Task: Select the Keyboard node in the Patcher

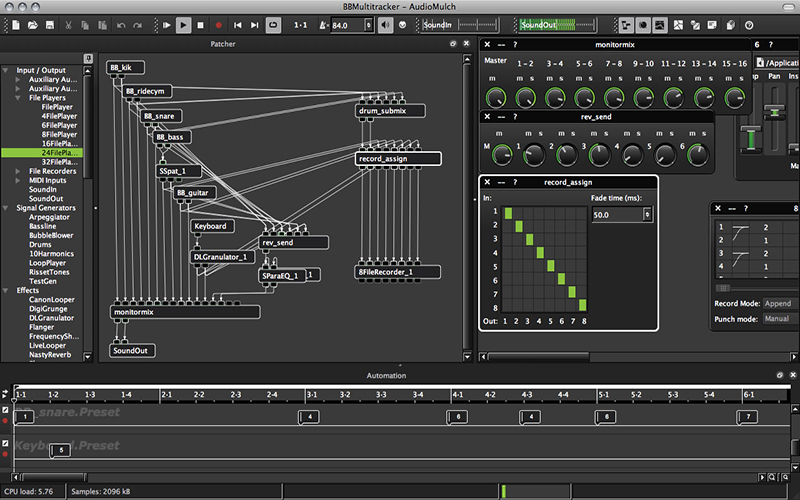Action: click(x=213, y=226)
